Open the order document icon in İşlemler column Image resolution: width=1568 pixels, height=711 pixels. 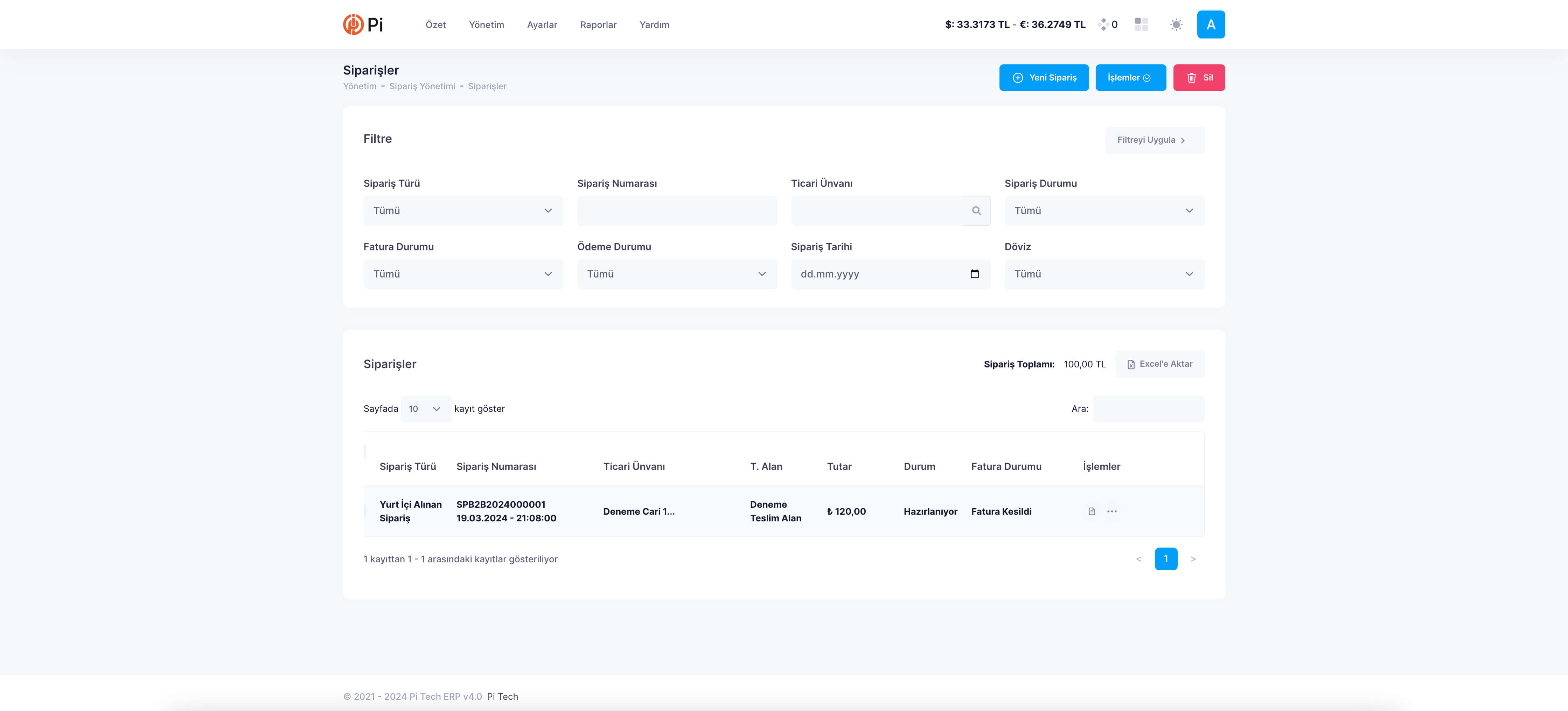point(1092,512)
